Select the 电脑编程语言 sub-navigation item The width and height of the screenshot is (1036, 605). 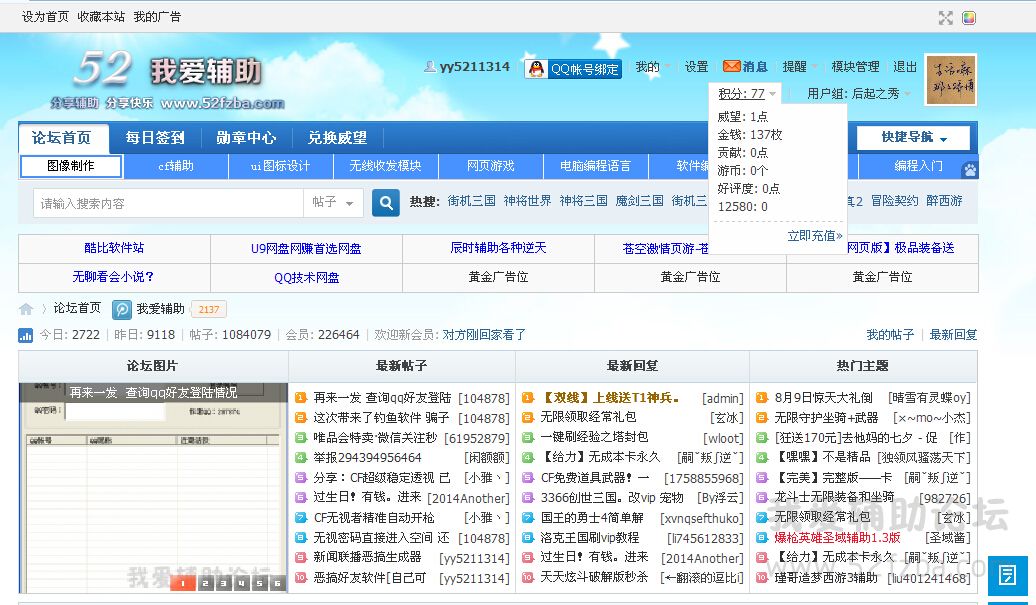[595, 166]
